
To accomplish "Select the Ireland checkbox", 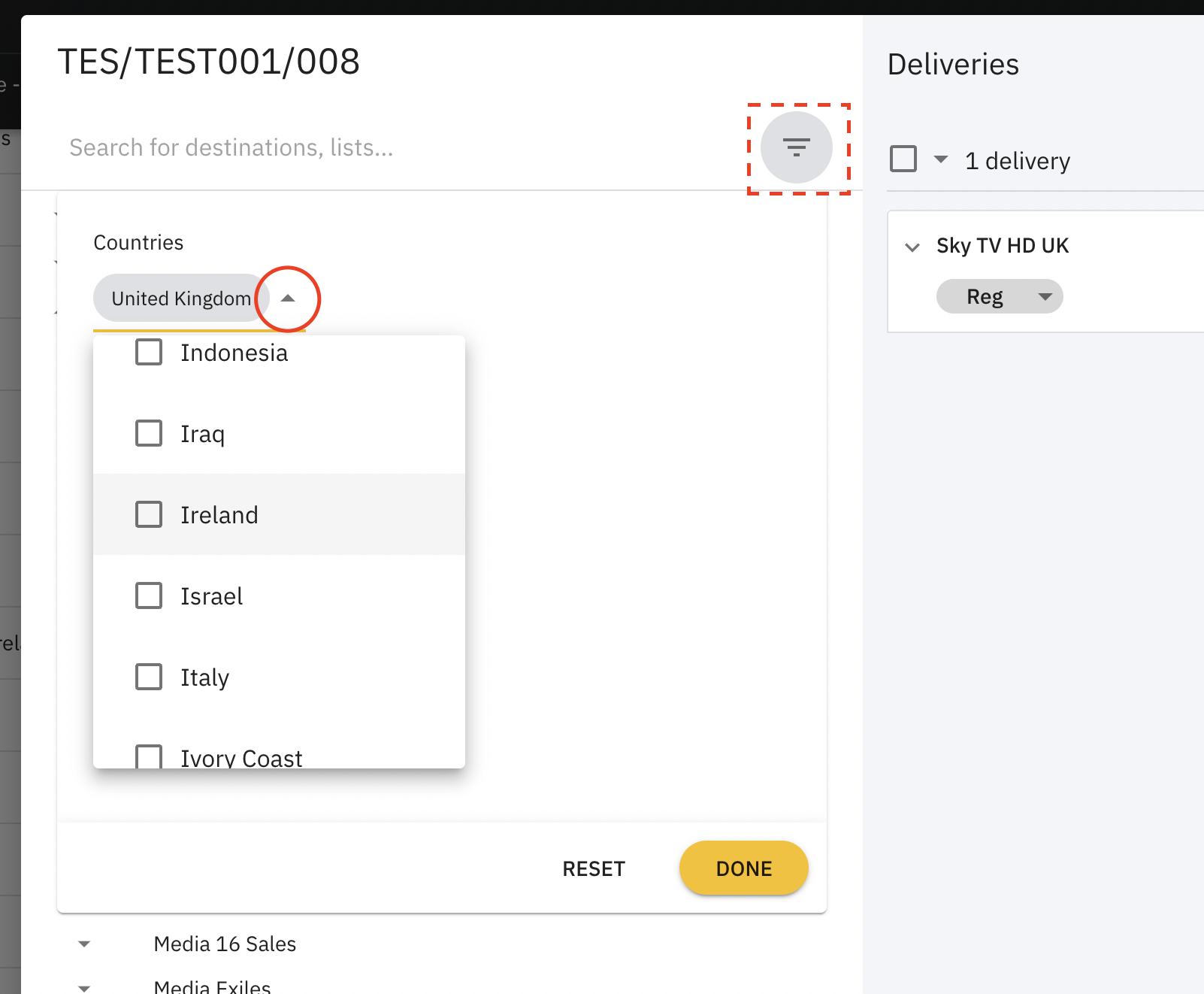I will click(x=149, y=514).
